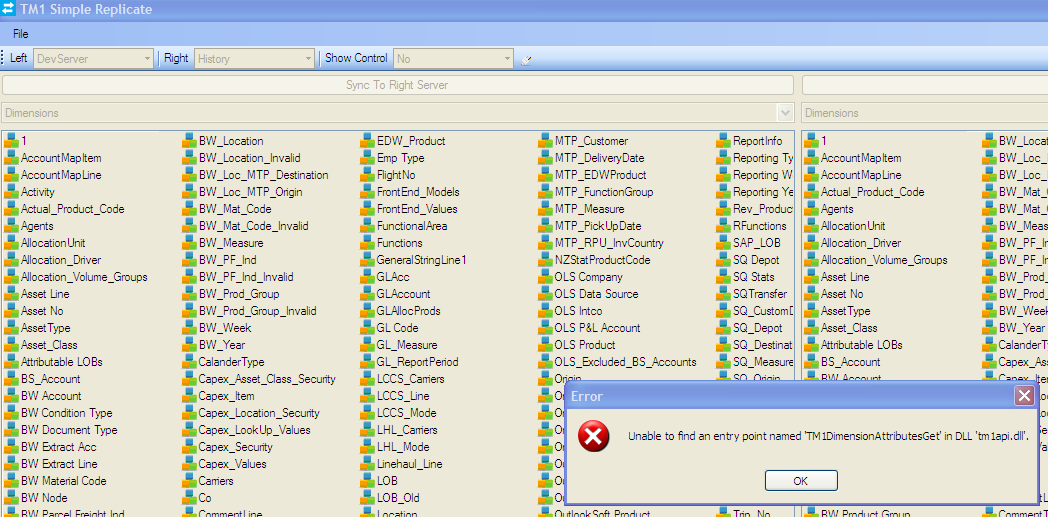This screenshot has height=517, width=1048.
Task: Click the red error icon in dialog
Action: pyautogui.click(x=594, y=436)
